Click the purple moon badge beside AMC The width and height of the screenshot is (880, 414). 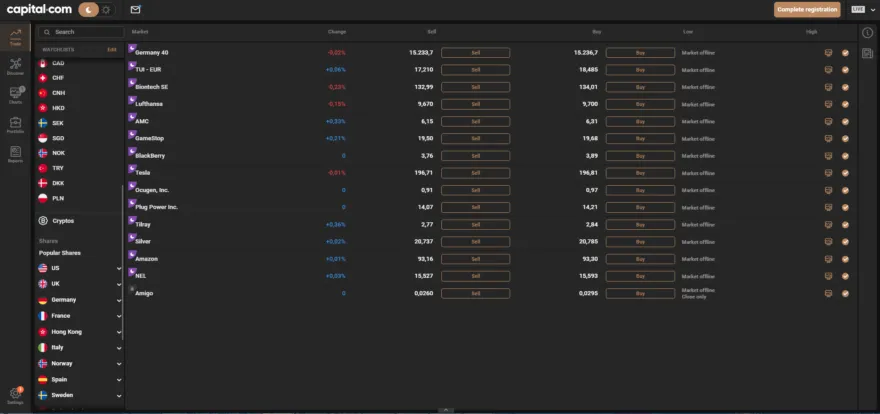(132, 117)
